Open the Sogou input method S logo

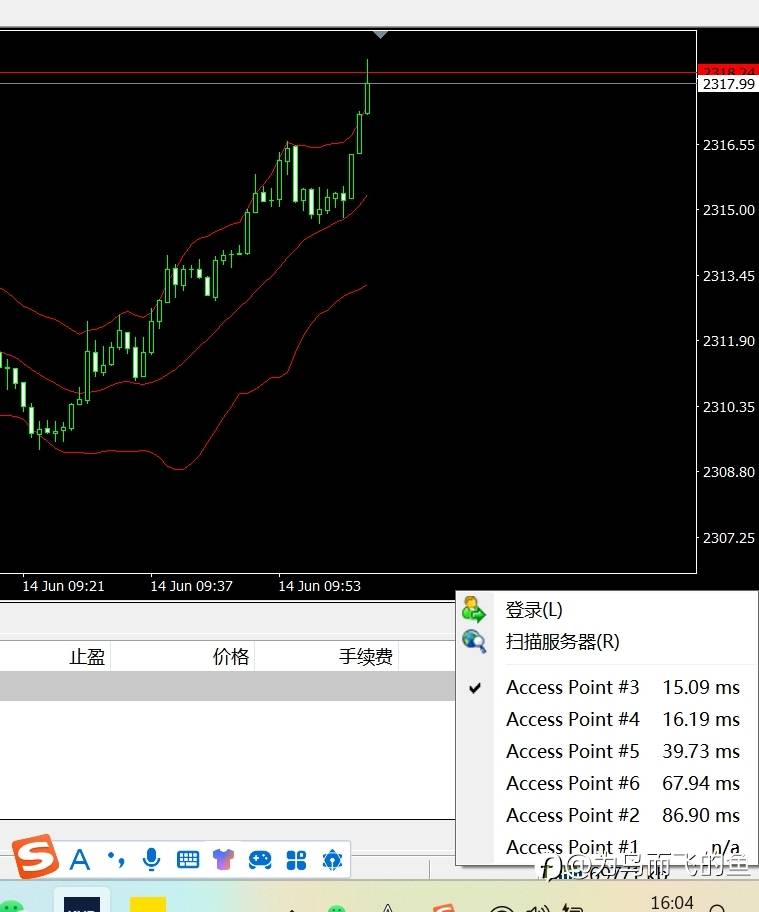(35, 856)
